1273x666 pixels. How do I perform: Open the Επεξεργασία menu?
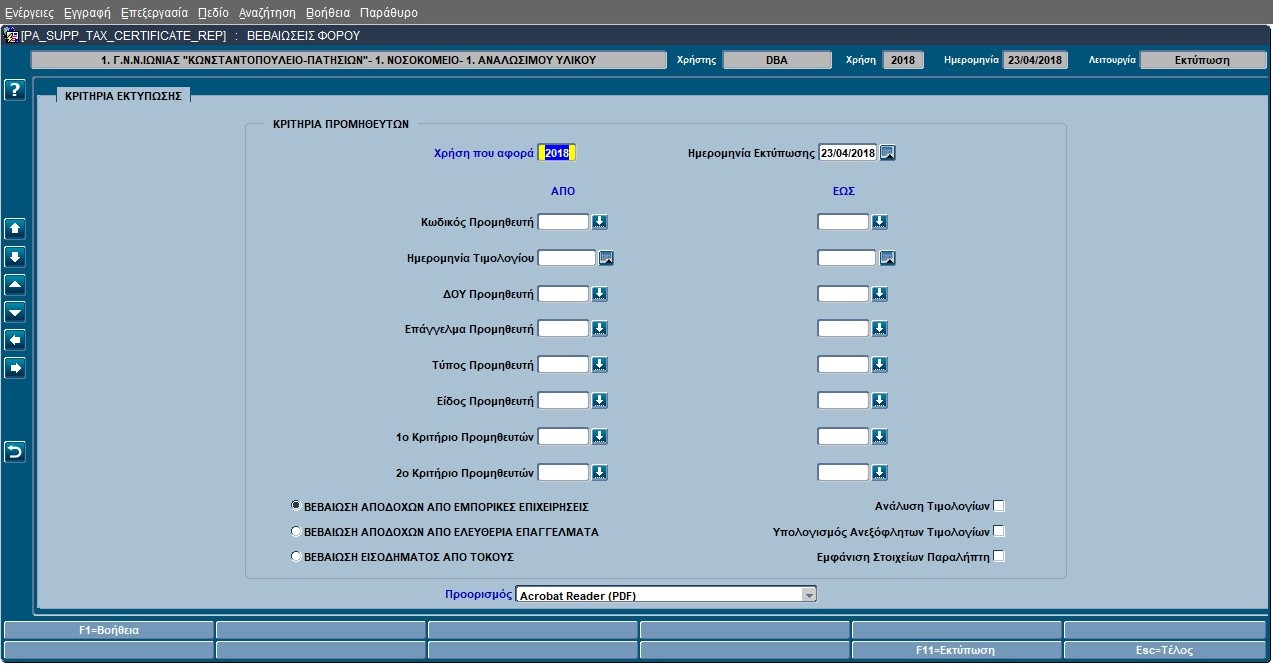[x=154, y=13]
